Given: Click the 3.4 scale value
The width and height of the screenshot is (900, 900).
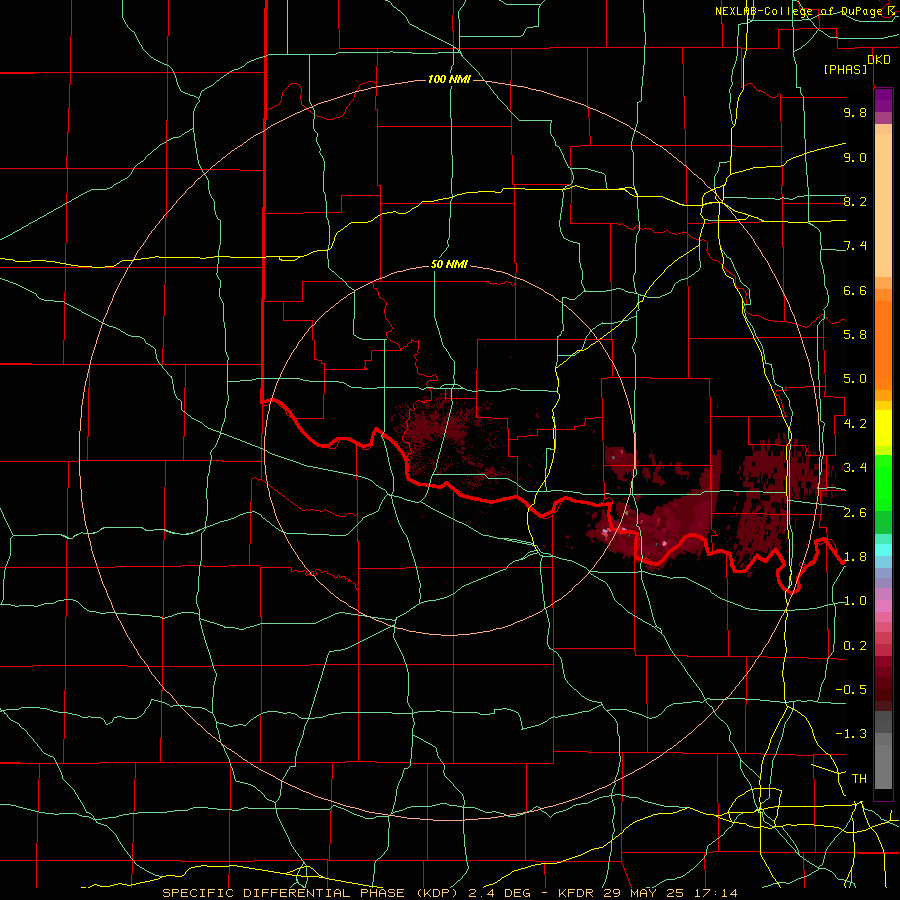Looking at the screenshot, I should click(855, 468).
